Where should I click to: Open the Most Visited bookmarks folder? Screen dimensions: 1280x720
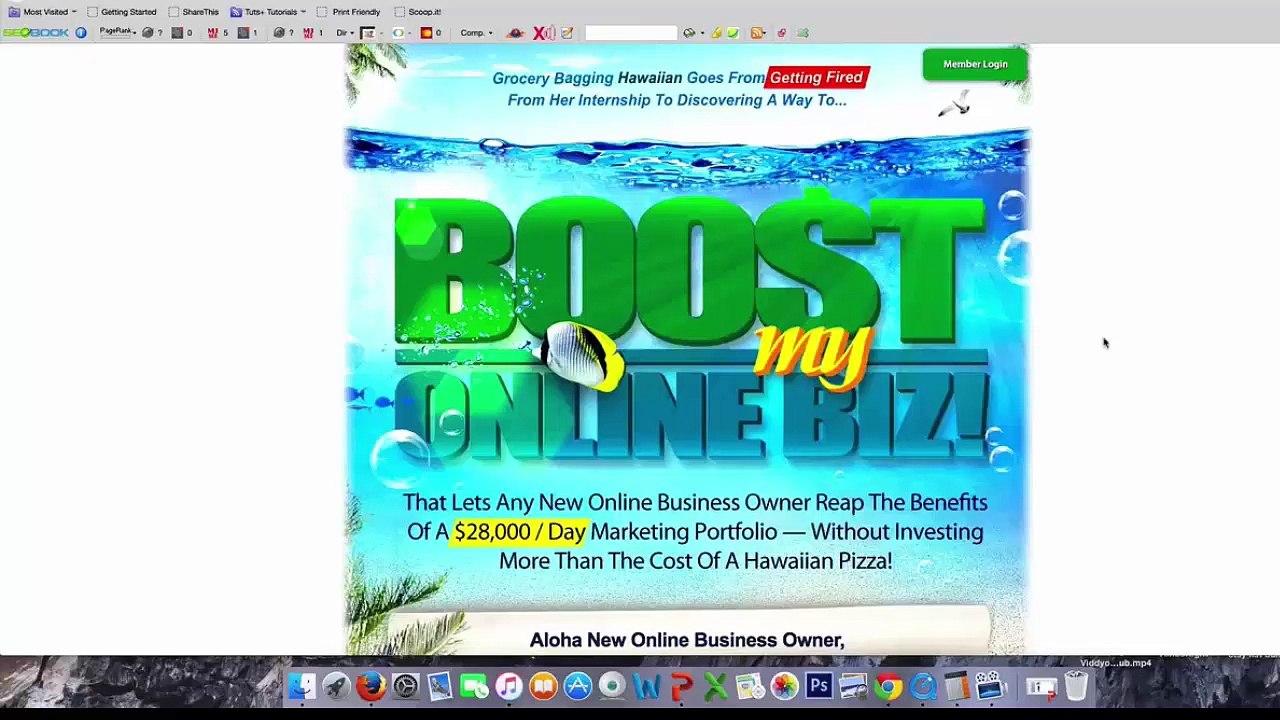click(x=42, y=12)
